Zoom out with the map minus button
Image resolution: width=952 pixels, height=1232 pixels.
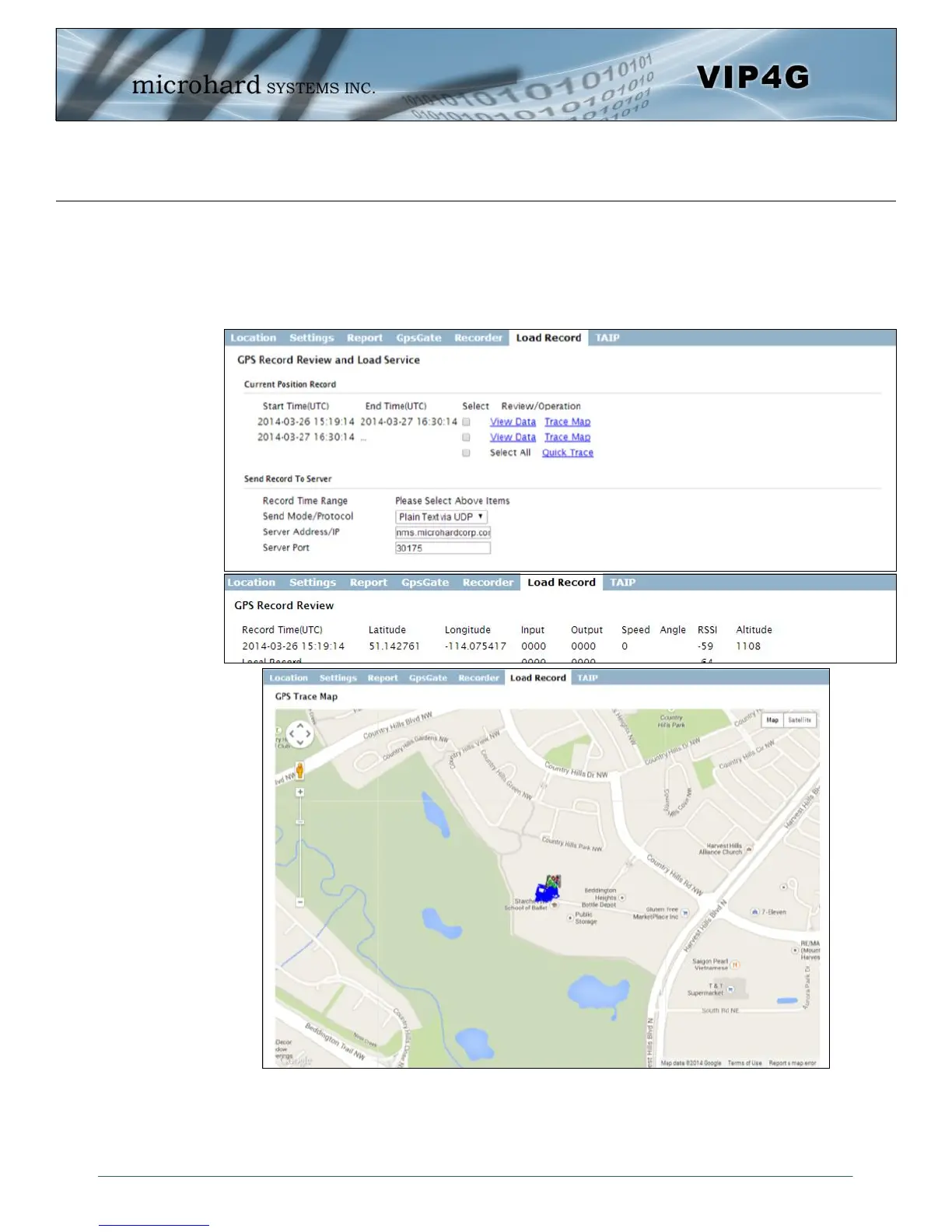pos(300,902)
